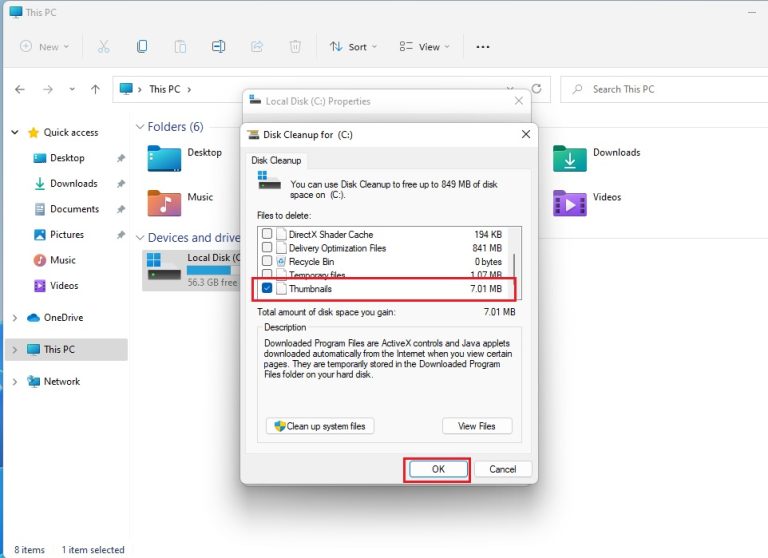Uncheck the Thumbnails checkbox

267,288
